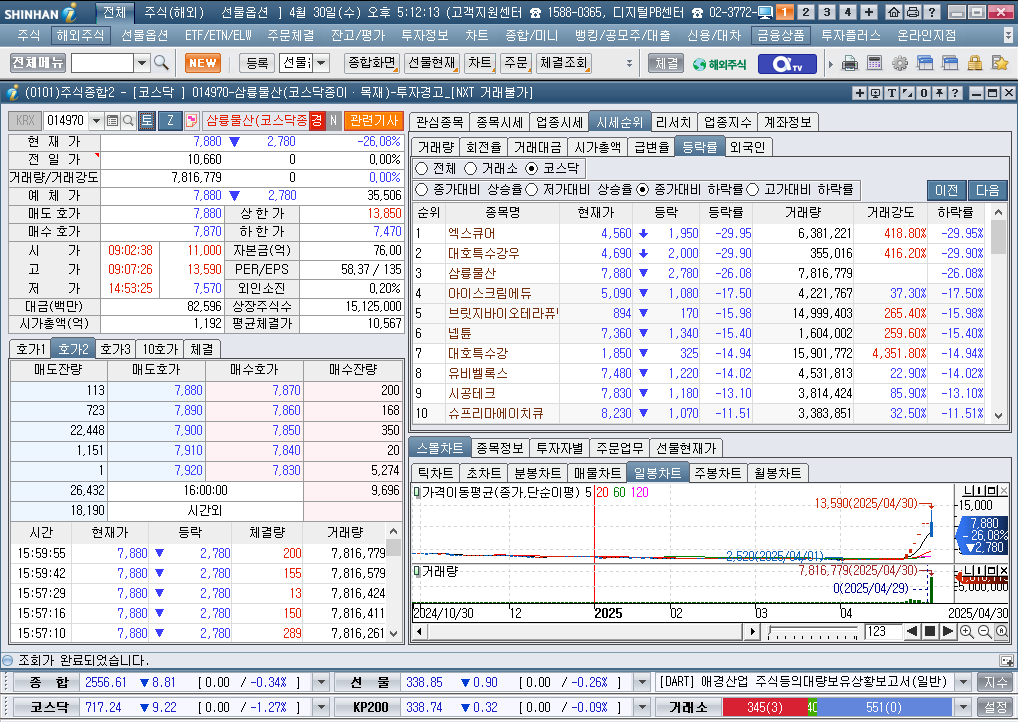Click the 설정 button at bottom right
1018x722 pixels.
tap(995, 706)
